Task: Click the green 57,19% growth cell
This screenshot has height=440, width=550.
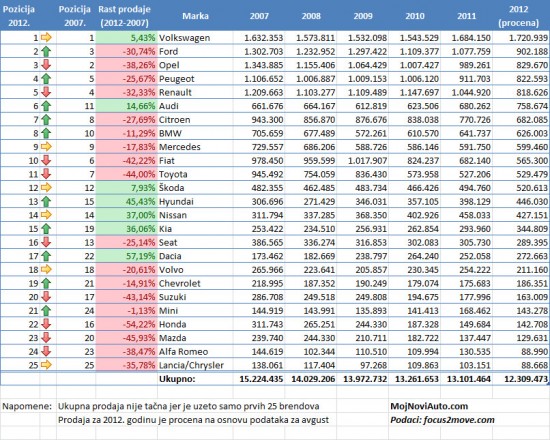Action: 126,256
